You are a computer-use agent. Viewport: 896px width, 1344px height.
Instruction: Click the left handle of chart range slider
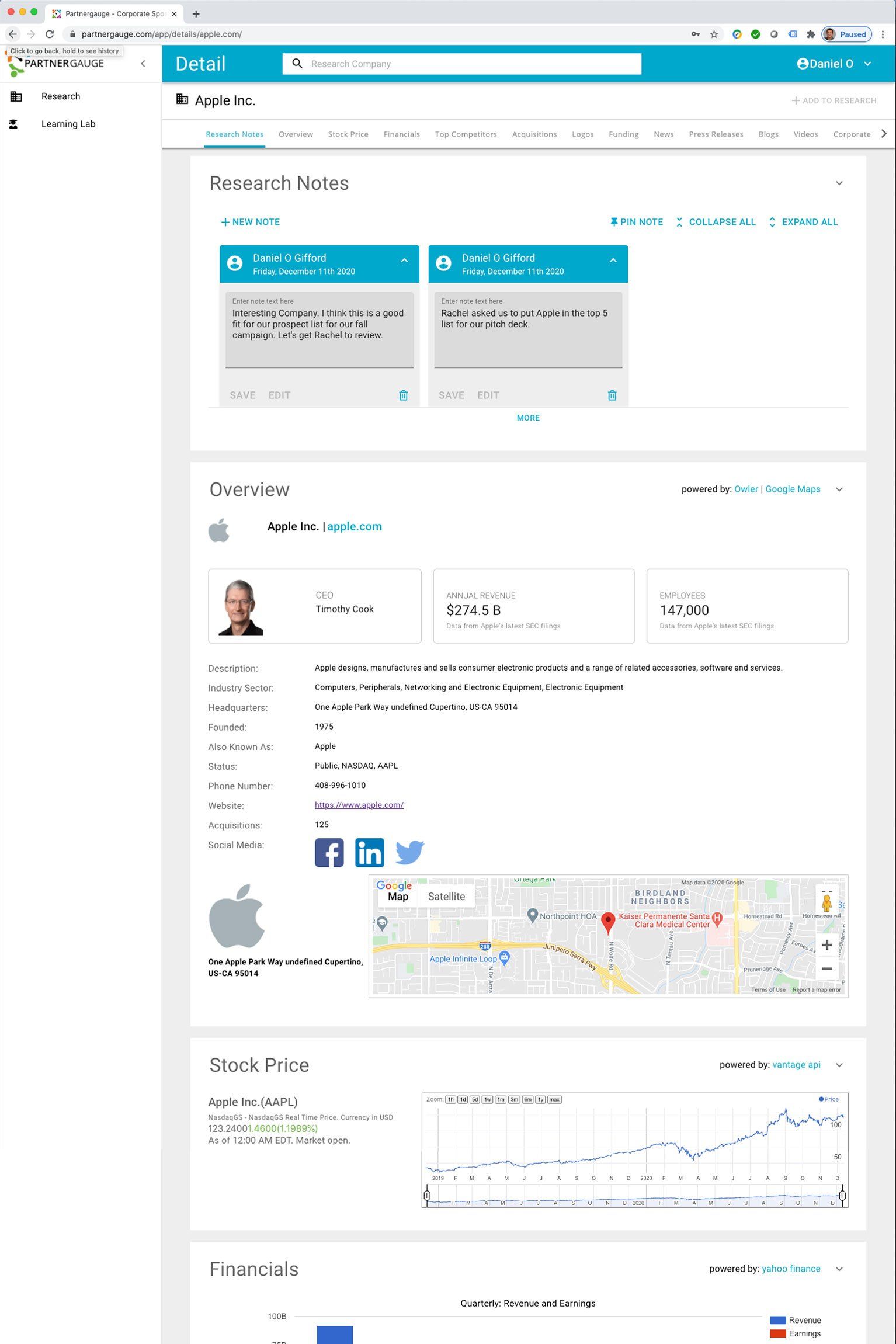(x=427, y=1196)
